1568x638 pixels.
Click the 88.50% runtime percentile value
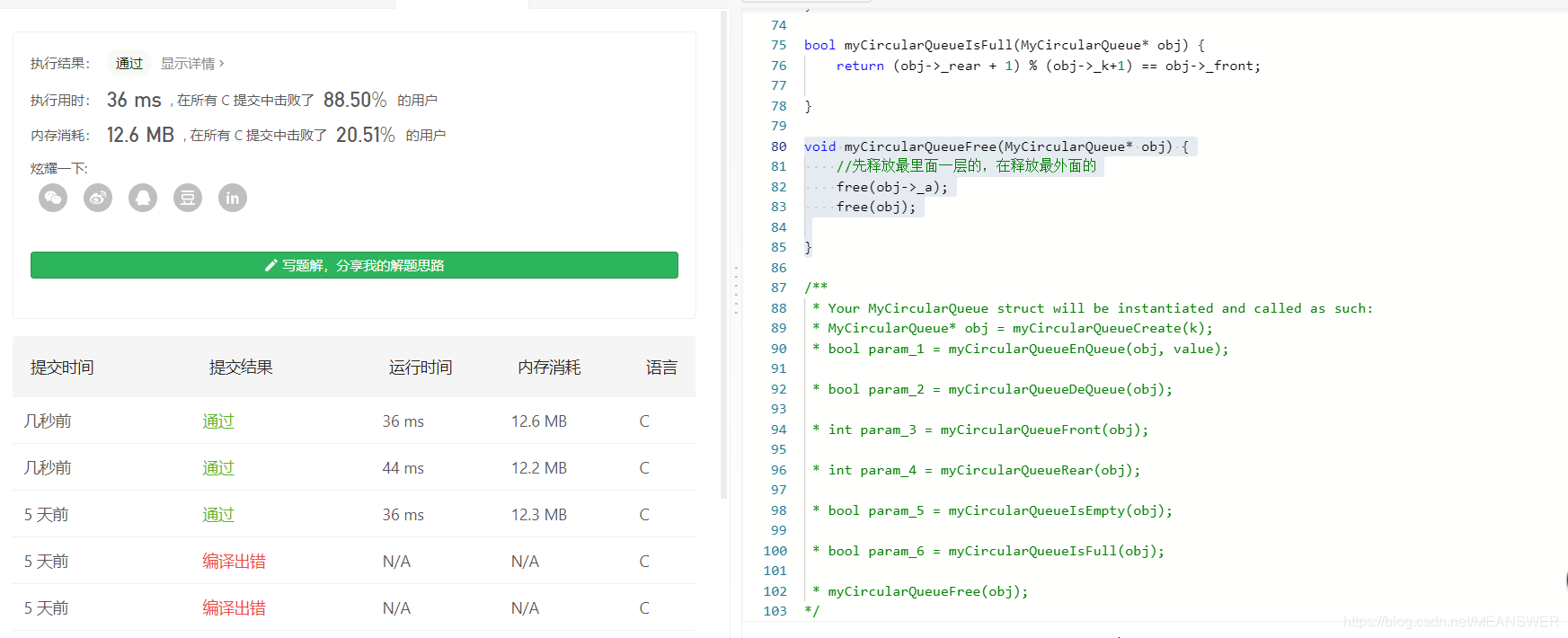tap(355, 100)
